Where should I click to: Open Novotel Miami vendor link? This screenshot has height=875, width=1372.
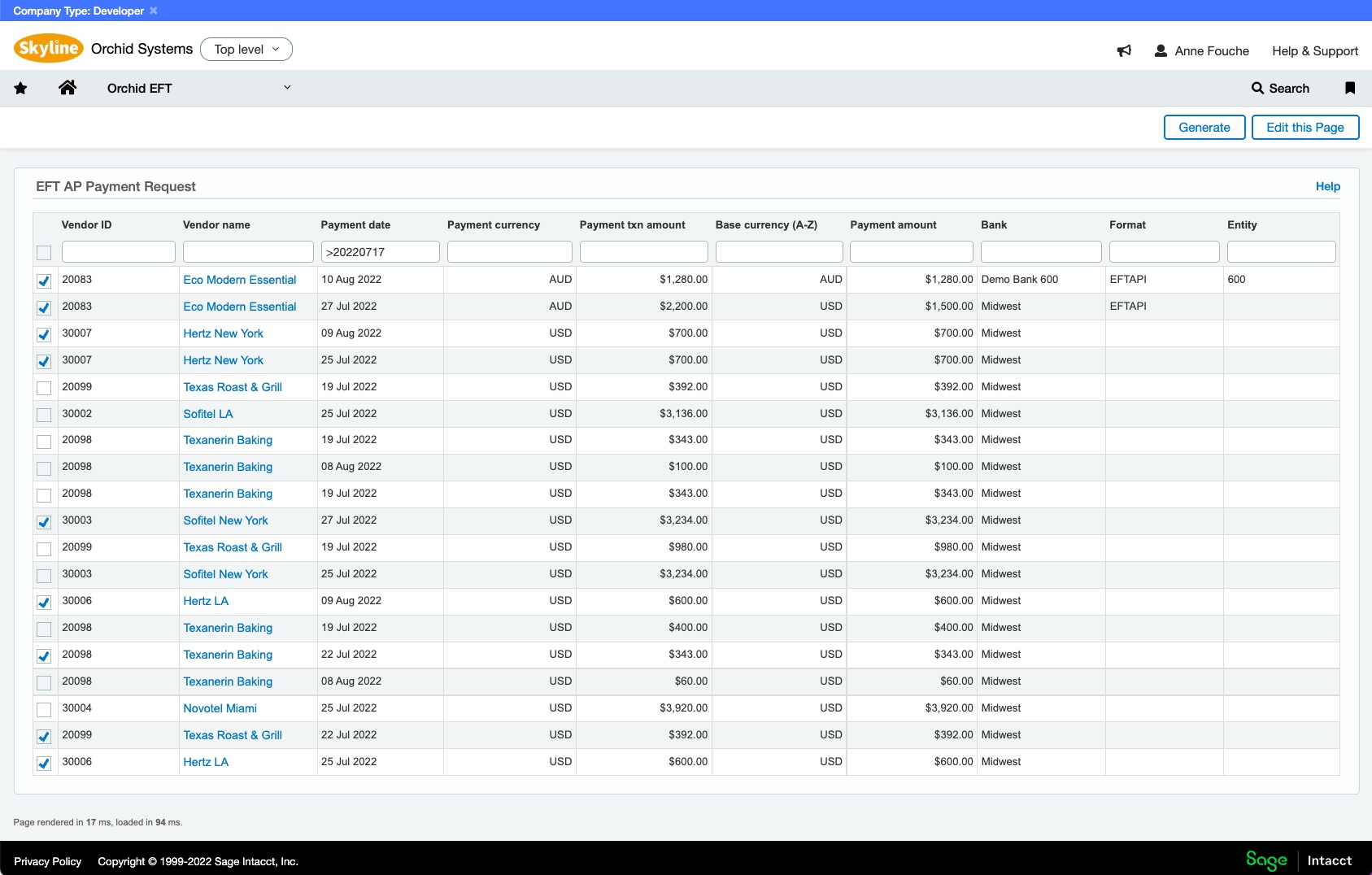coord(220,708)
